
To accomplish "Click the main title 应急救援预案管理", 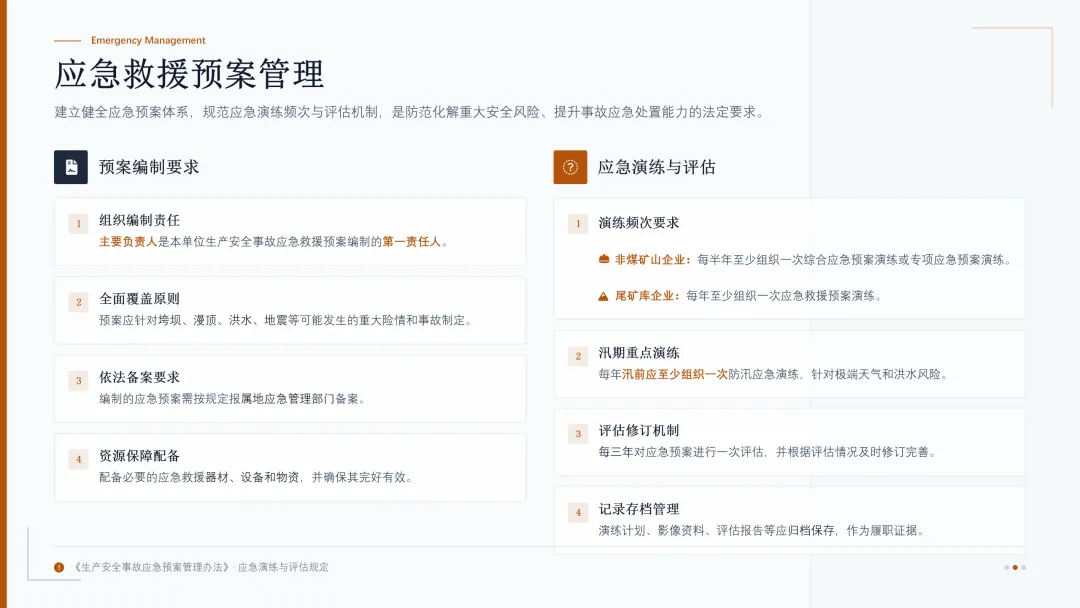I will (189, 74).
